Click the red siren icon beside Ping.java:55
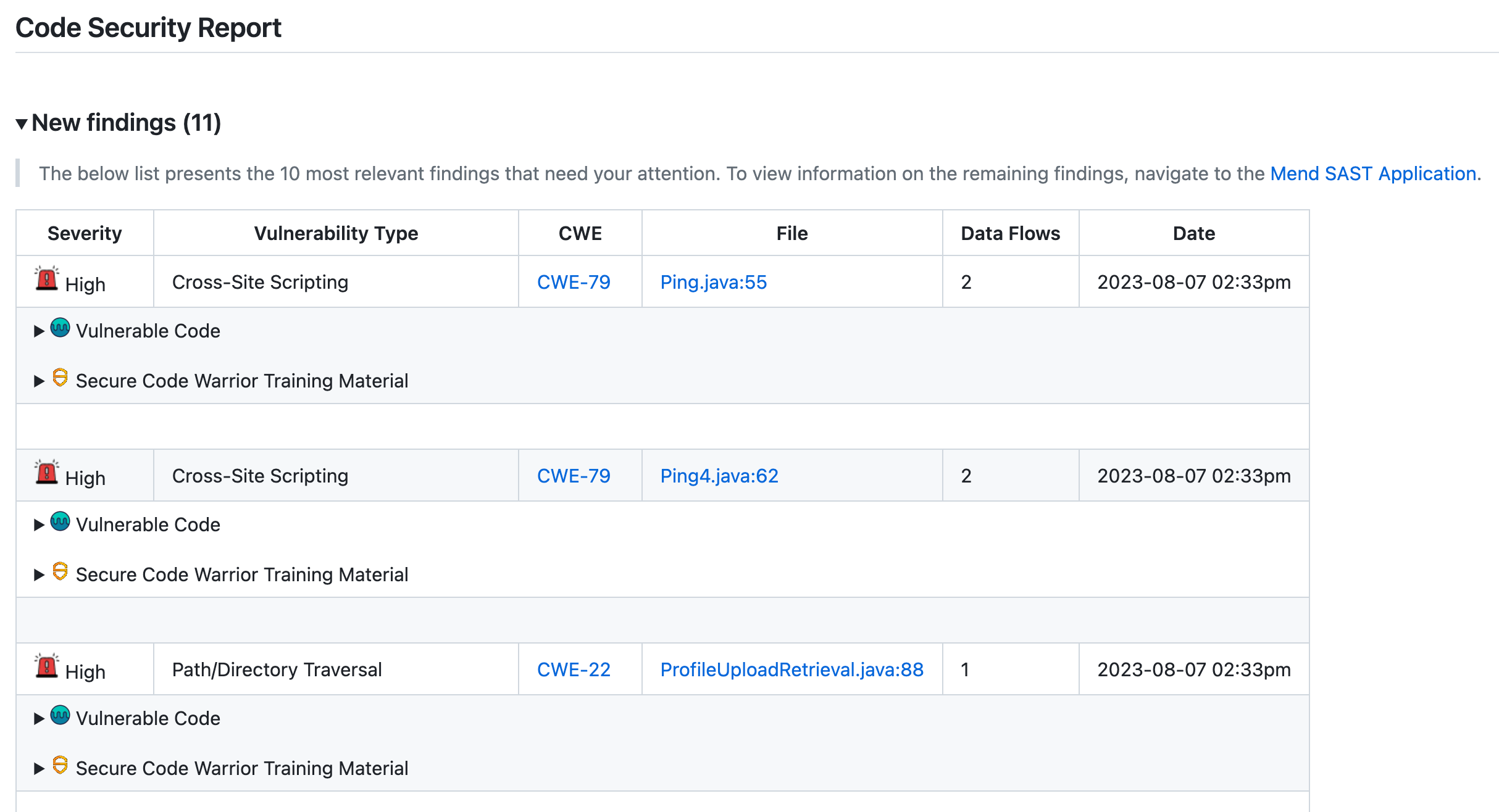The height and width of the screenshot is (812, 1499). tap(46, 279)
